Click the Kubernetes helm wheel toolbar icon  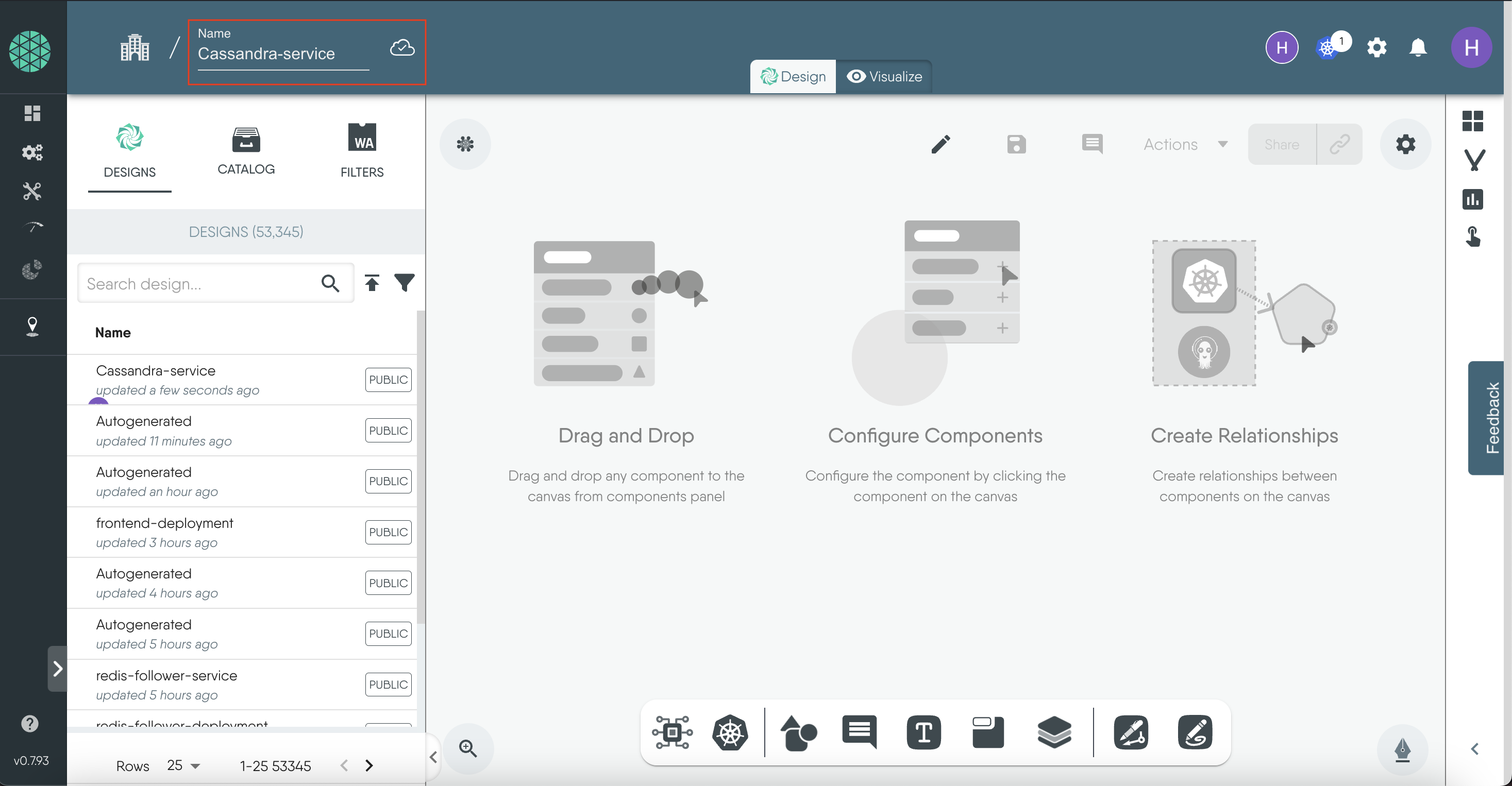coord(730,732)
